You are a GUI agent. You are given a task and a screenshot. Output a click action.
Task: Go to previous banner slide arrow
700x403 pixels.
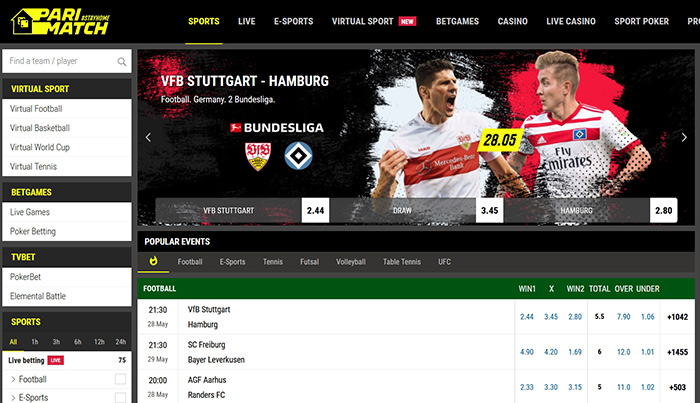(x=148, y=137)
